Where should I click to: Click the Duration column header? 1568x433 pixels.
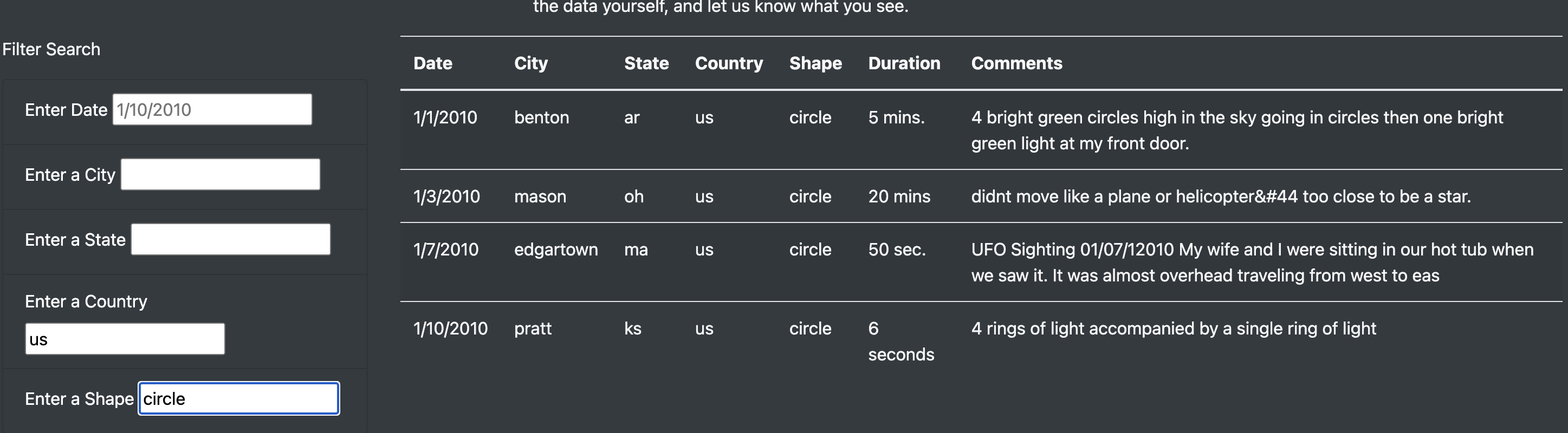[x=904, y=63]
